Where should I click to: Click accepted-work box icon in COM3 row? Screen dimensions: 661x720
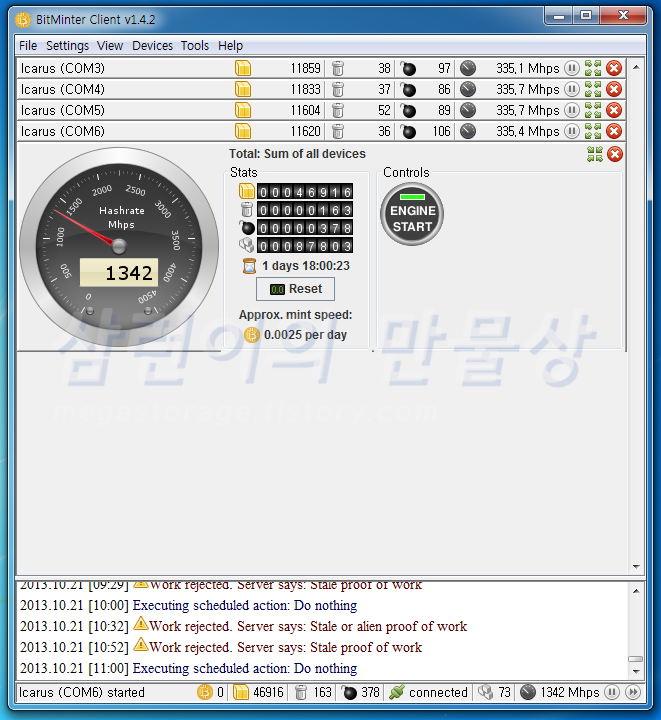pyautogui.click(x=243, y=68)
